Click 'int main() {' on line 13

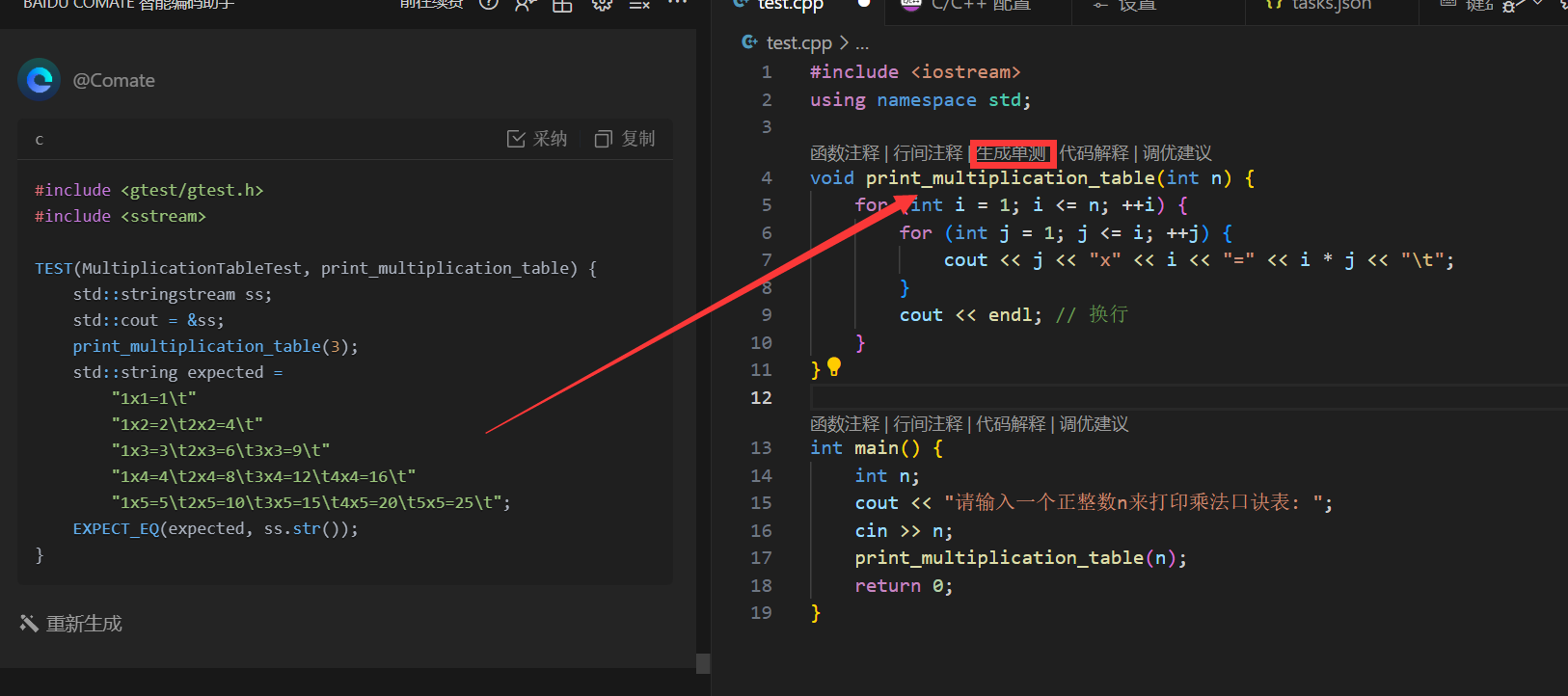click(x=877, y=448)
